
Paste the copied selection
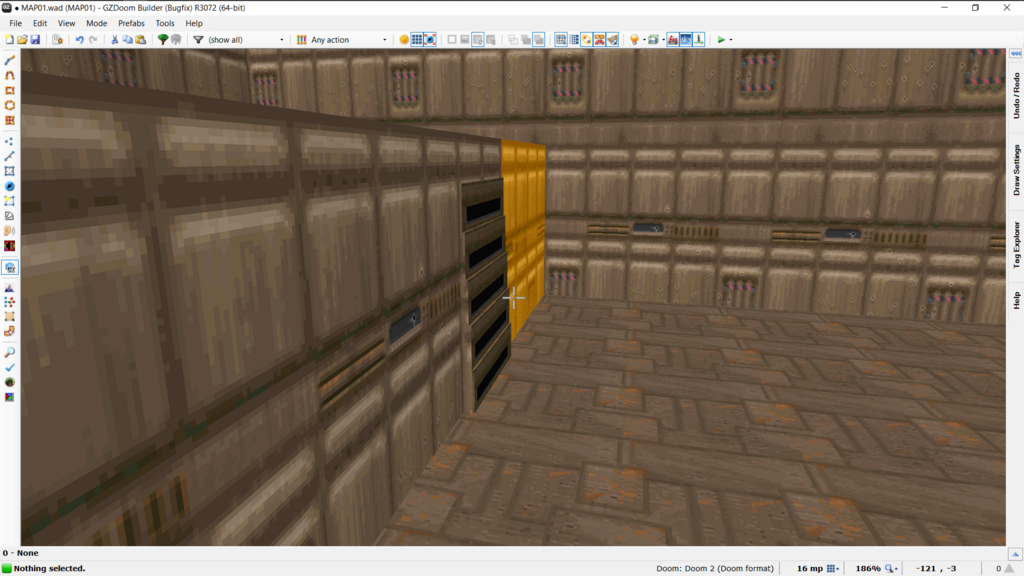pyautogui.click(x=140, y=40)
